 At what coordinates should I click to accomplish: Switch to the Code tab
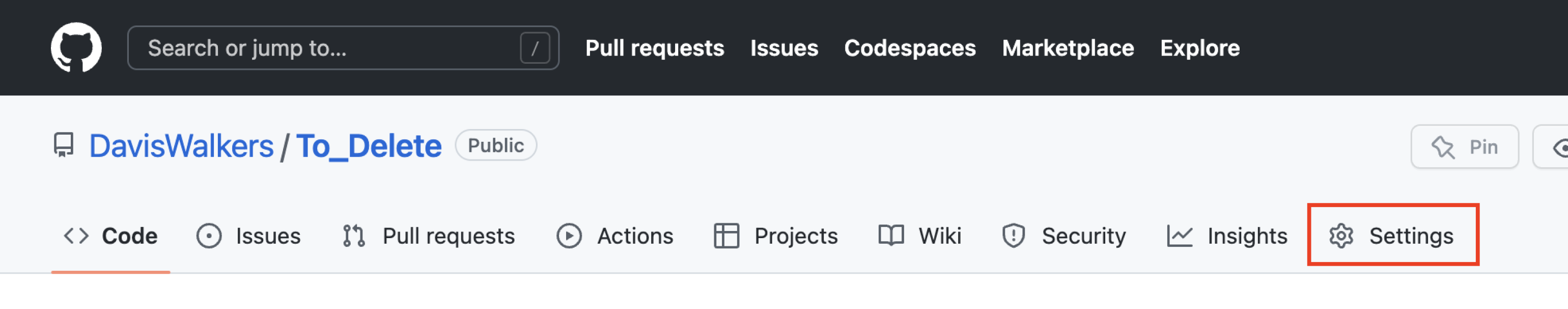point(111,236)
